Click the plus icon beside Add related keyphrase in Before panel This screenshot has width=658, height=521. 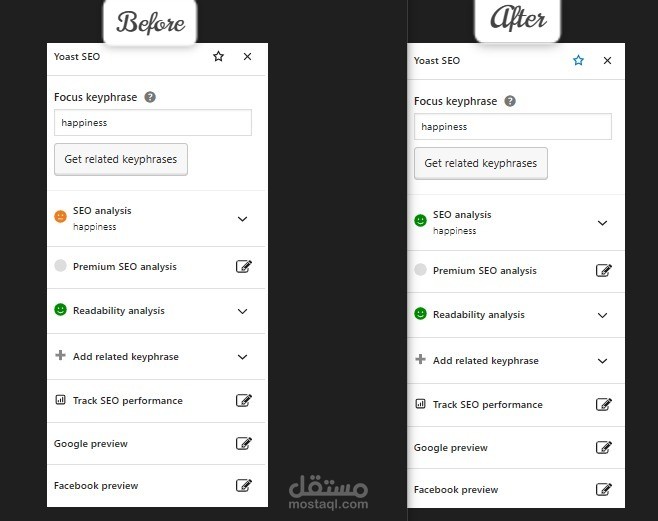pyautogui.click(x=60, y=355)
